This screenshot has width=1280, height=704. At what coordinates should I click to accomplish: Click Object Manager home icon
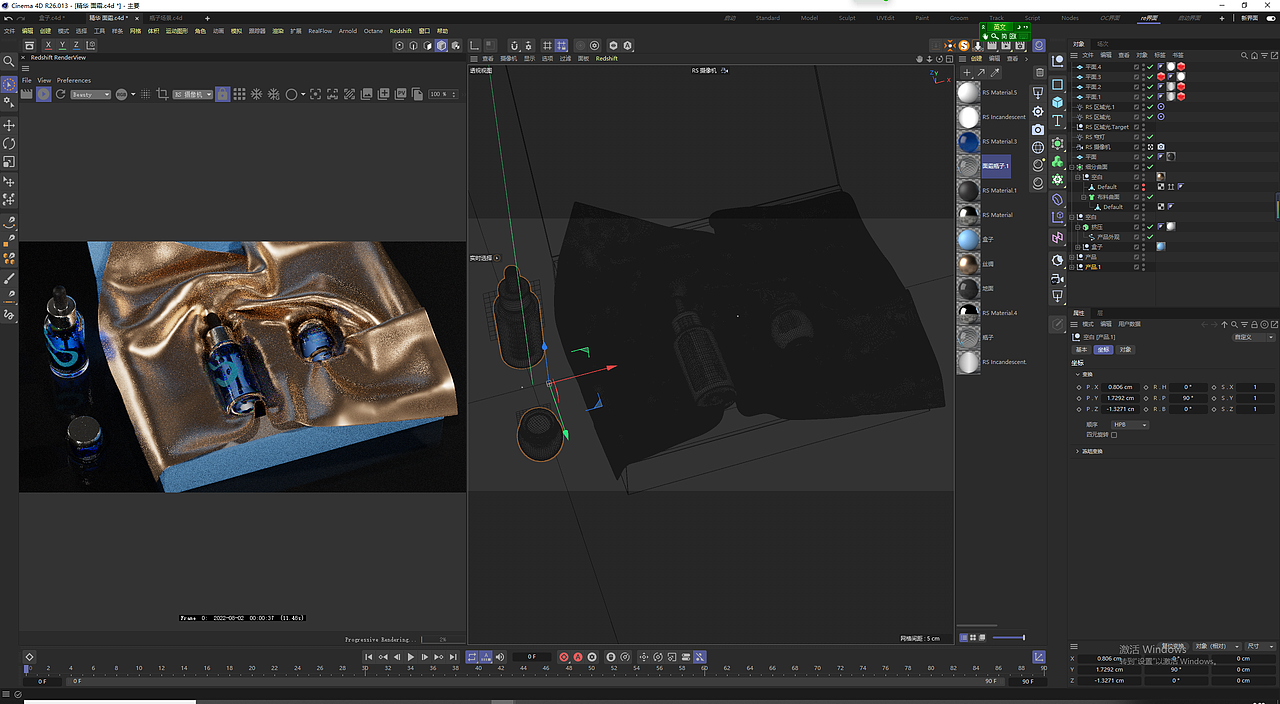(x=1252, y=55)
